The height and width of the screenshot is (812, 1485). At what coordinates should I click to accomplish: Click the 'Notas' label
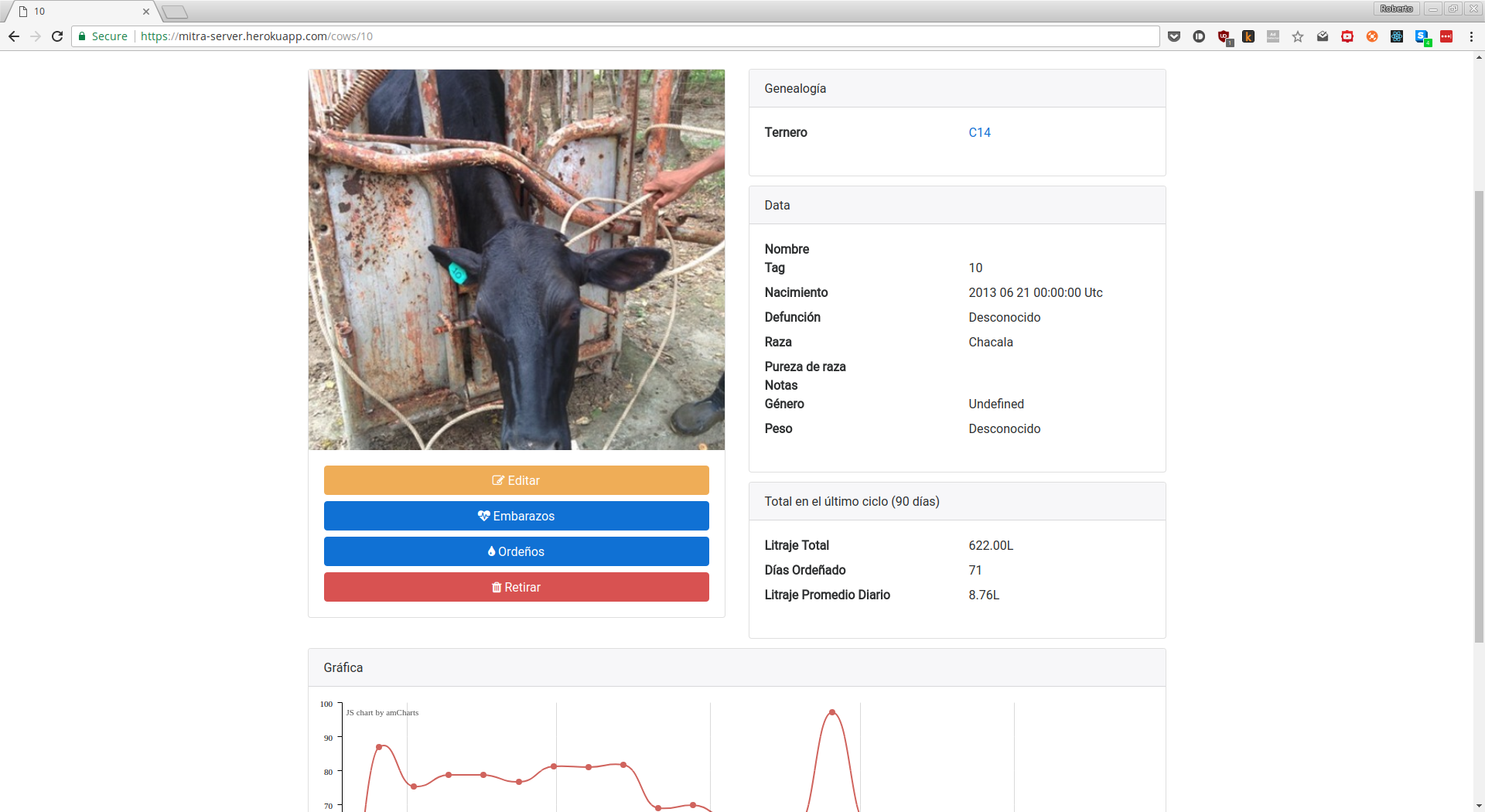pyautogui.click(x=780, y=385)
